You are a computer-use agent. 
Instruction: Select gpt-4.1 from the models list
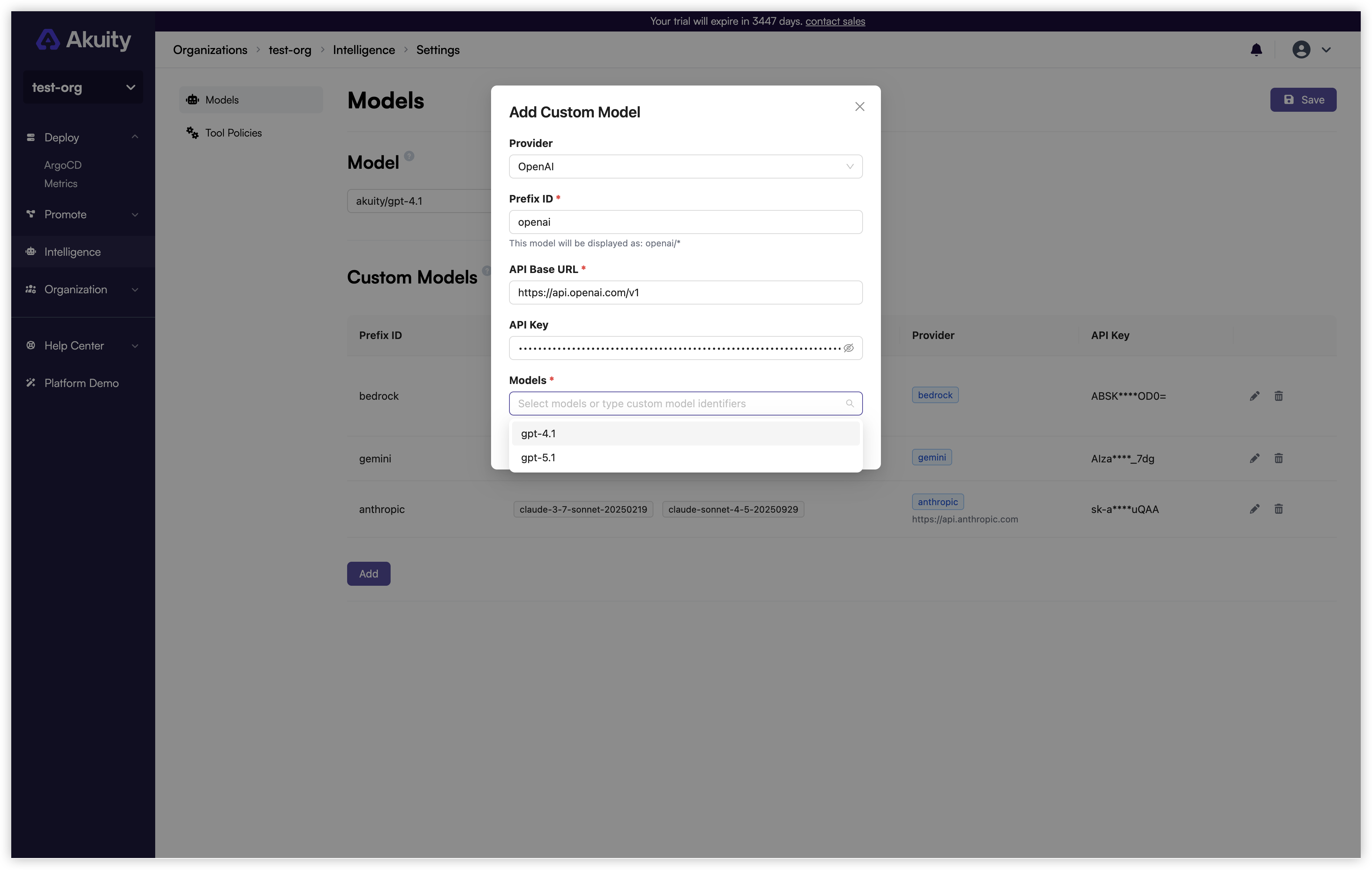[685, 433]
